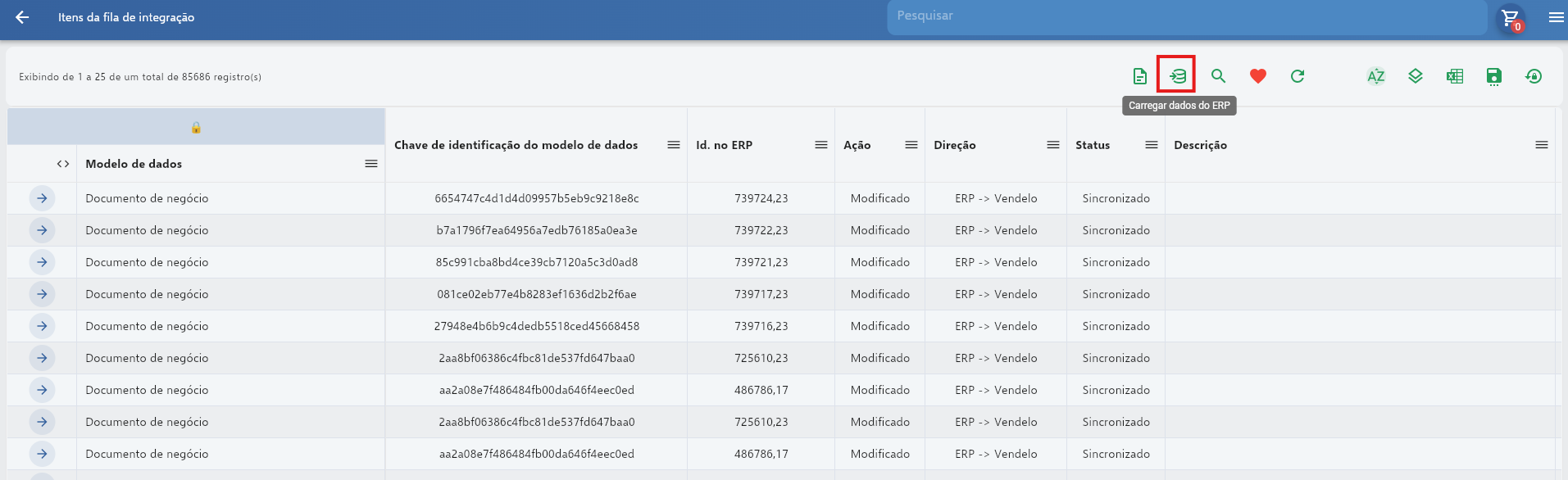Open Status column options menu
This screenshot has height=480, width=1568.
(x=1152, y=145)
